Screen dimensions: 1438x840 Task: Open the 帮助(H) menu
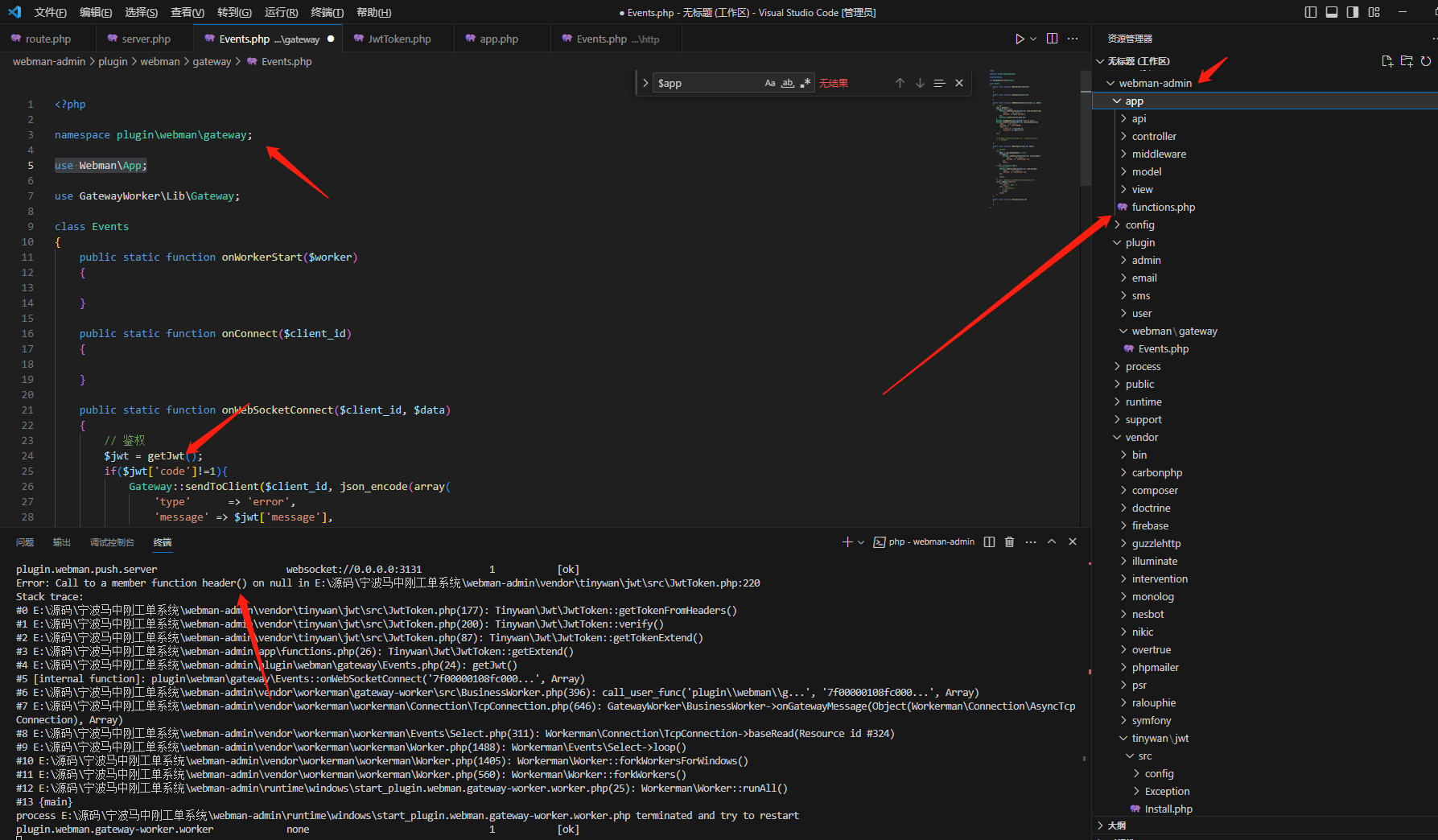(373, 12)
